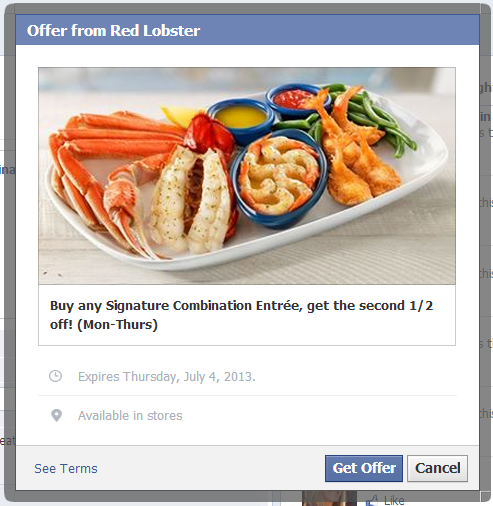The width and height of the screenshot is (493, 506).
Task: Click the location pin icon
Action: [56, 415]
